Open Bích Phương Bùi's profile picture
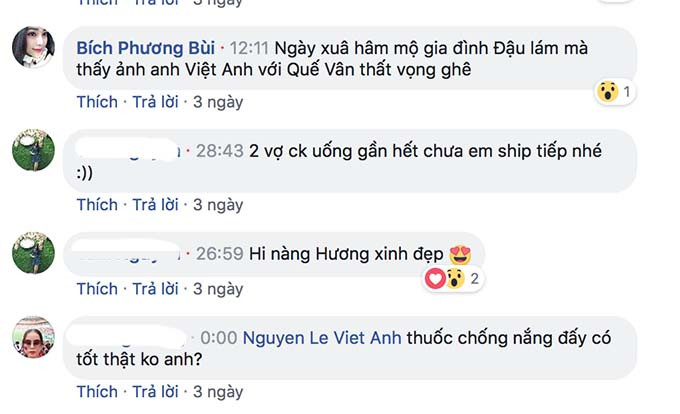This screenshot has width=680, height=414. click(33, 47)
